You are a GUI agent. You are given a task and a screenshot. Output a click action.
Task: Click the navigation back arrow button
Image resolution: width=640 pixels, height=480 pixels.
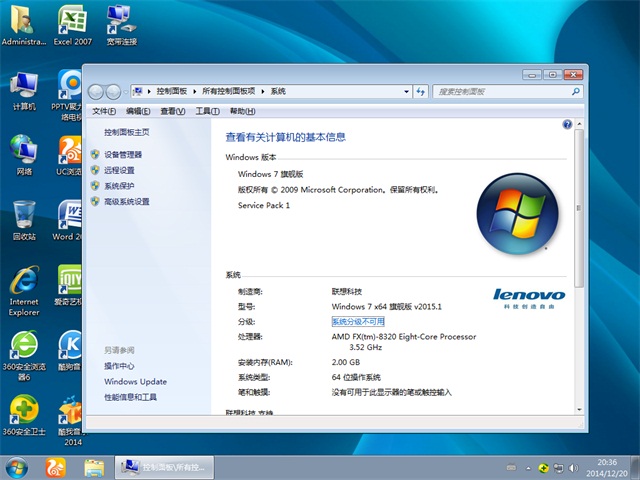point(97,91)
